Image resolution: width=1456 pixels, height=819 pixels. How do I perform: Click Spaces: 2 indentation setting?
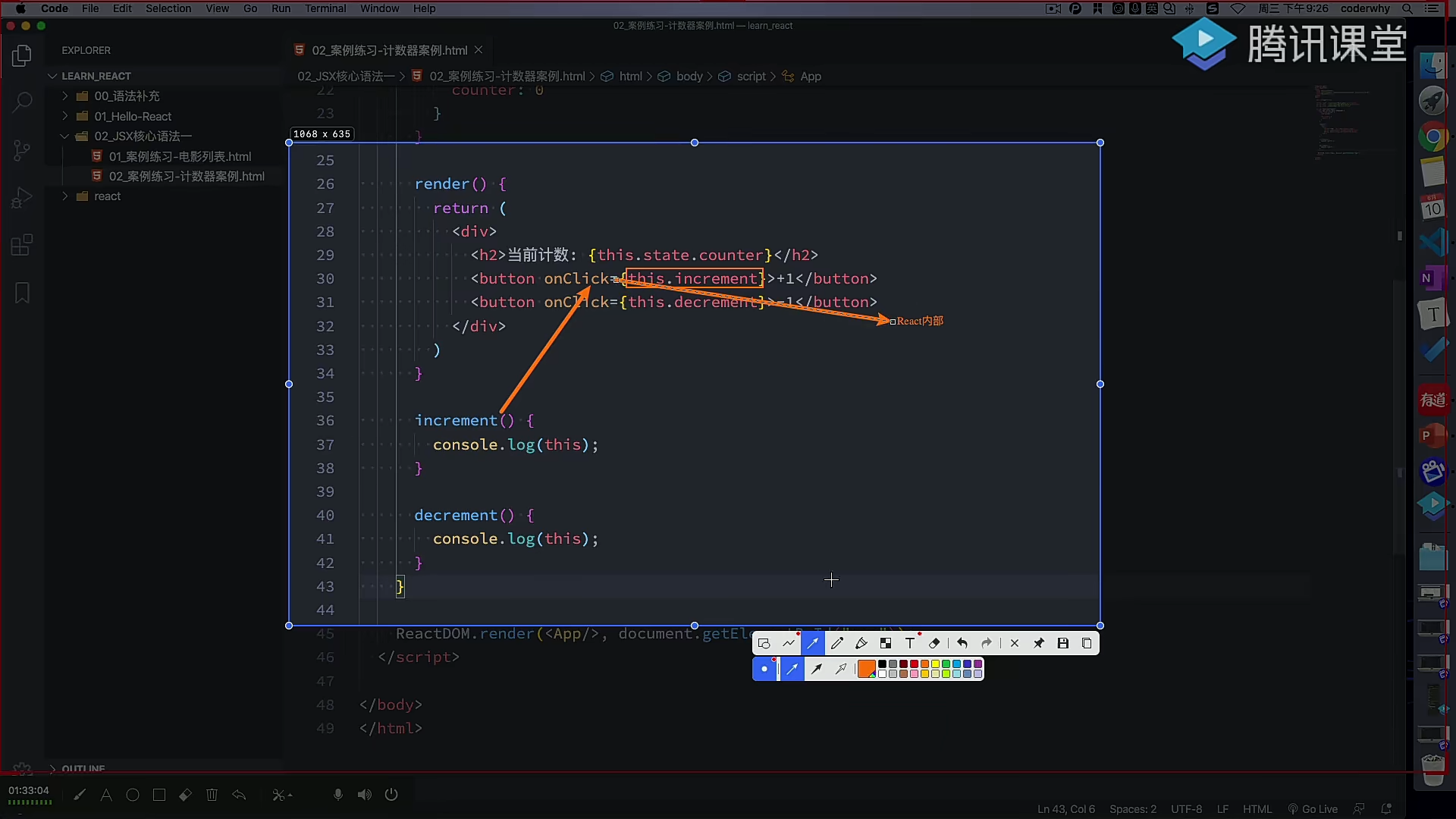tap(1133, 809)
